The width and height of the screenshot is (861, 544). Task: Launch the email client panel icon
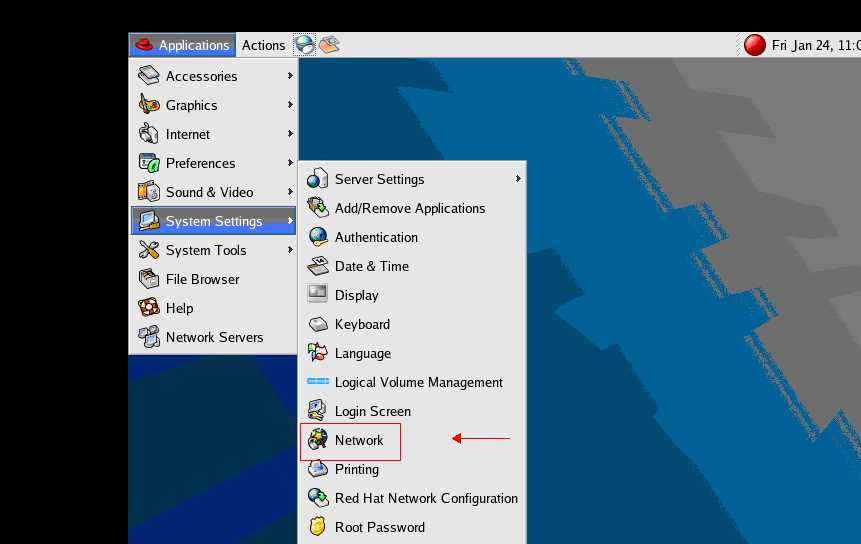coord(329,45)
